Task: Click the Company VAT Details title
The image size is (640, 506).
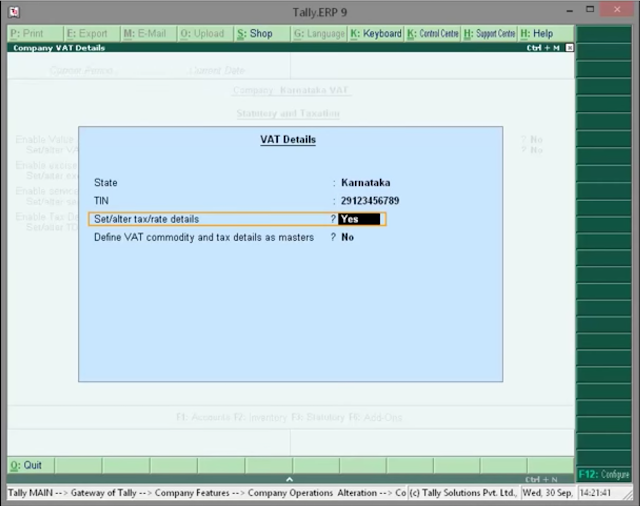Action: 59,48
